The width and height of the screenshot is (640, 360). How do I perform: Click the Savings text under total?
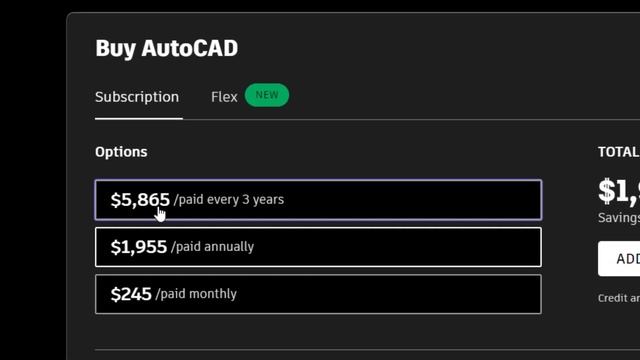[x=619, y=218]
